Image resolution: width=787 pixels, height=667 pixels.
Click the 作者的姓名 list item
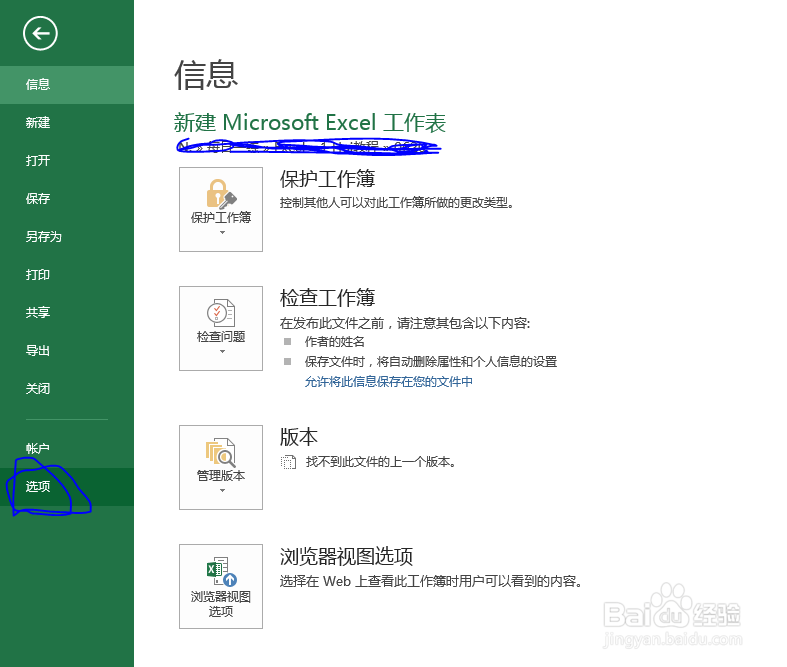pyautogui.click(x=335, y=342)
